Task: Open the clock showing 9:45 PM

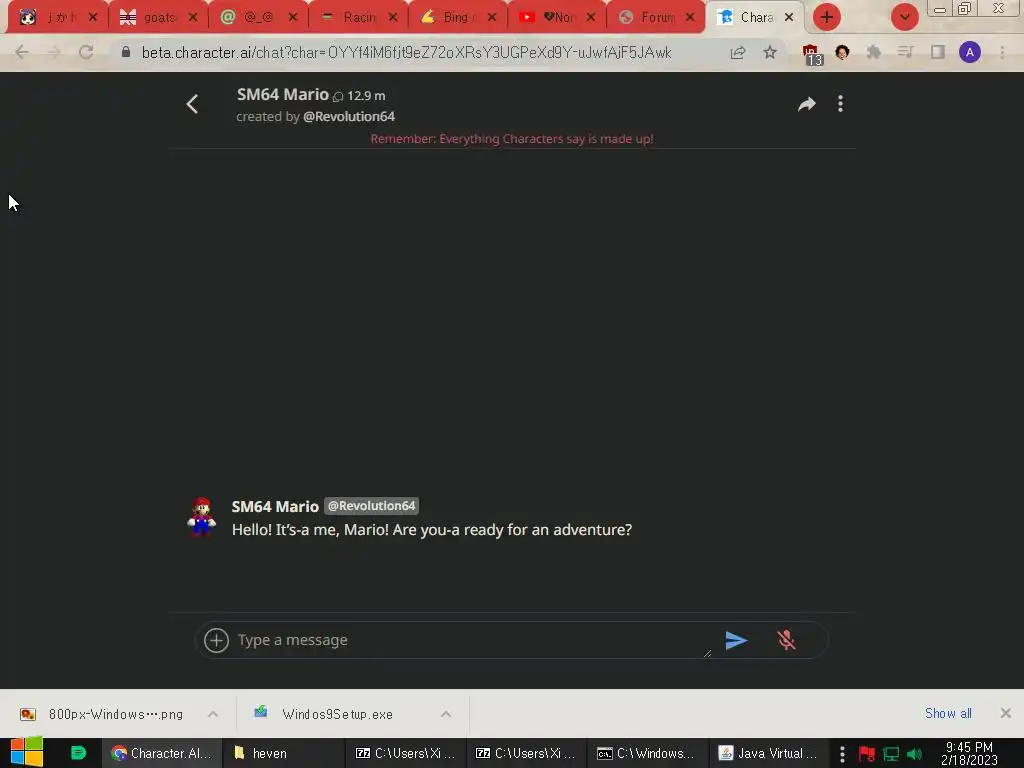Action: tap(969, 753)
